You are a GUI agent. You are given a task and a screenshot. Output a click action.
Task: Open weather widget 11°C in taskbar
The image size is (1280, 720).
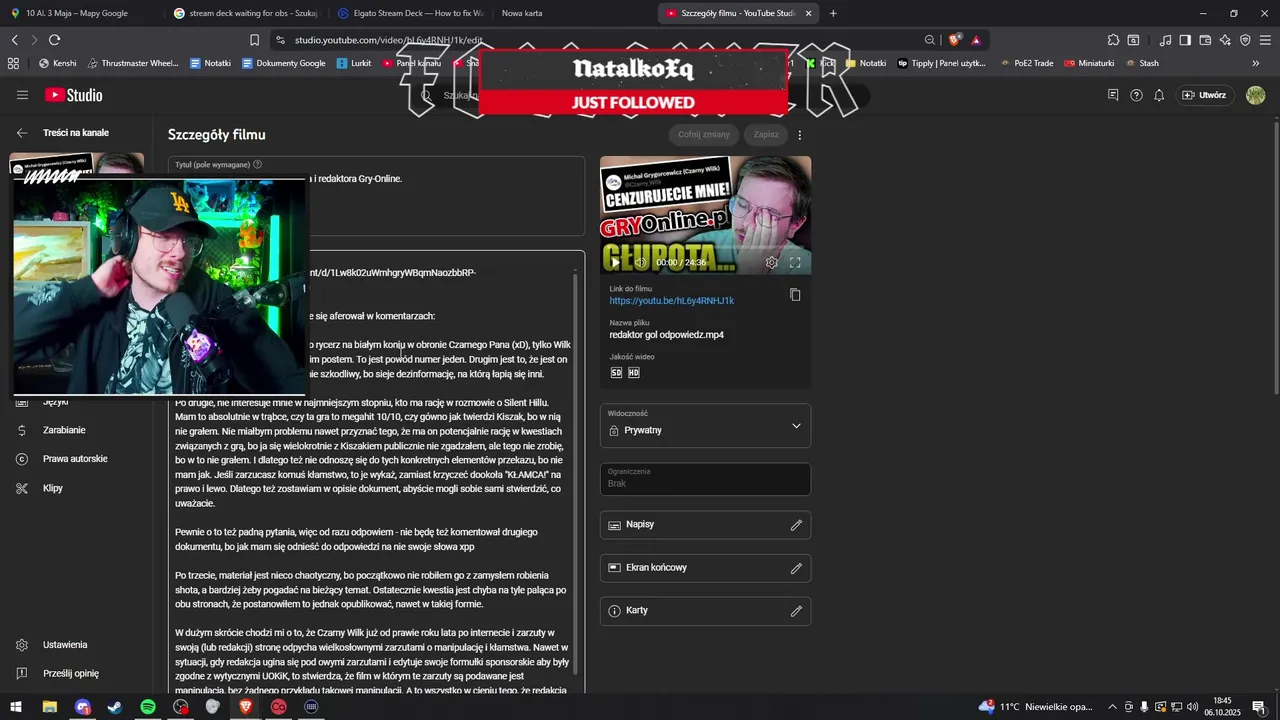tap(1035, 707)
